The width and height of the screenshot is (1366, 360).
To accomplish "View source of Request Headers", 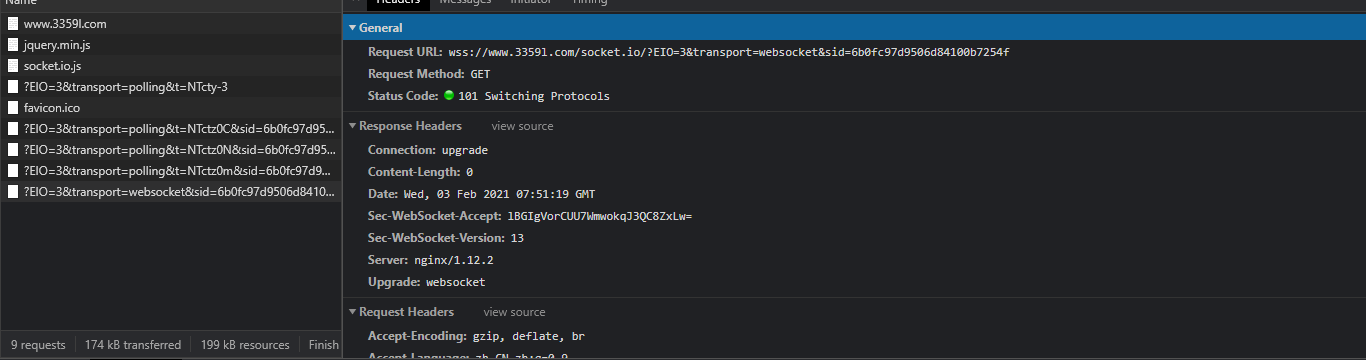I will coord(514,312).
